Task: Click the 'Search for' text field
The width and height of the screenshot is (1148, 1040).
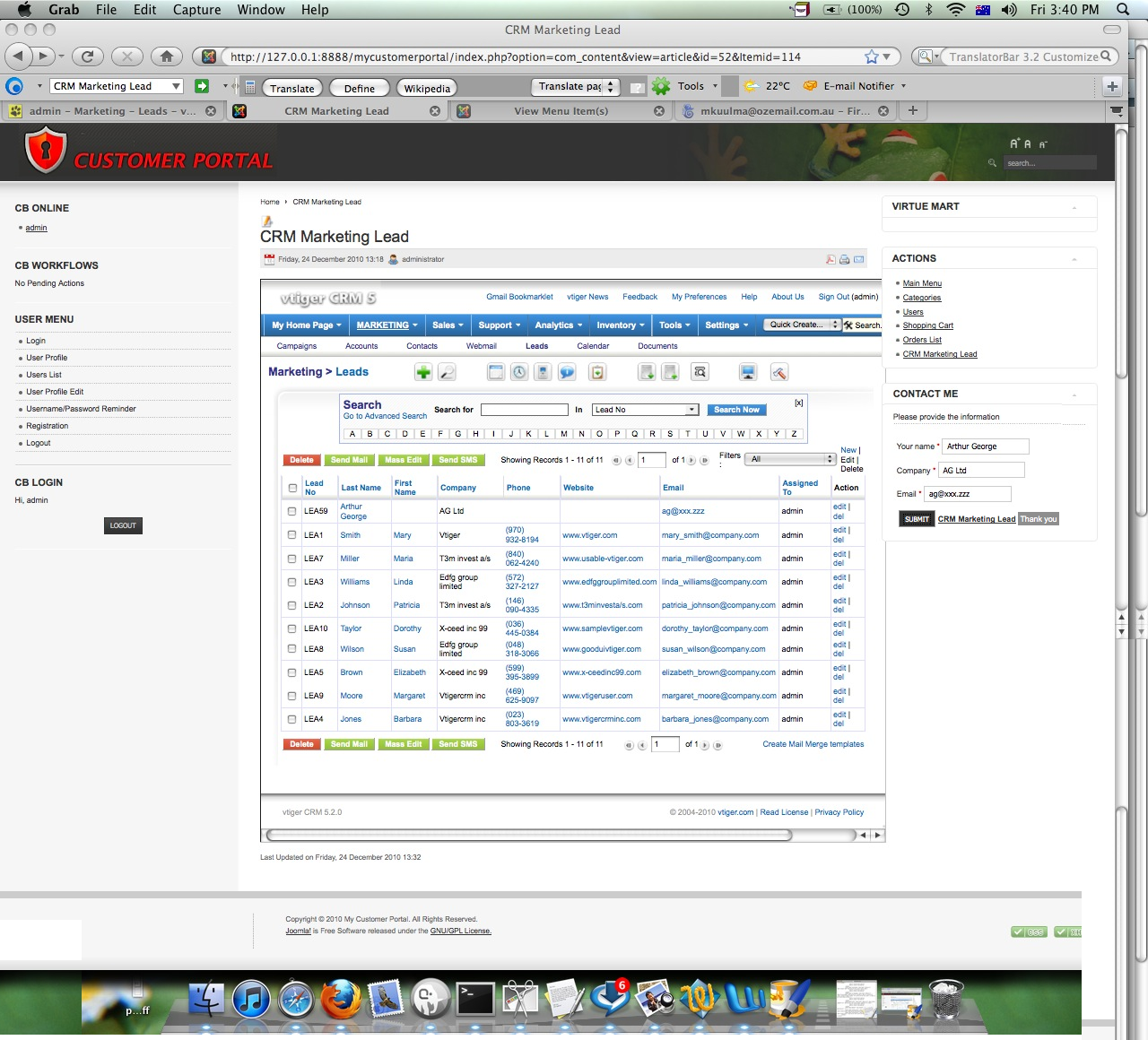Action: pyautogui.click(x=525, y=410)
